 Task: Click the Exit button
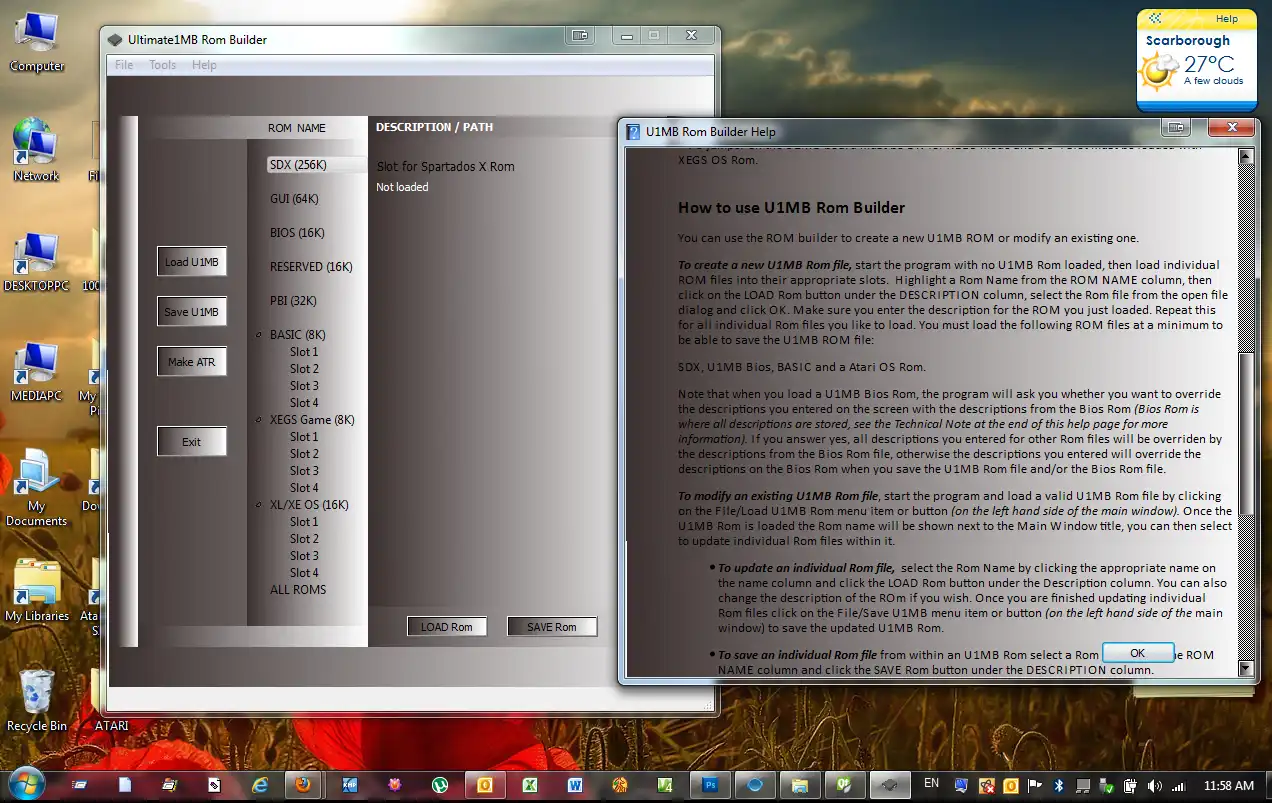point(192,442)
